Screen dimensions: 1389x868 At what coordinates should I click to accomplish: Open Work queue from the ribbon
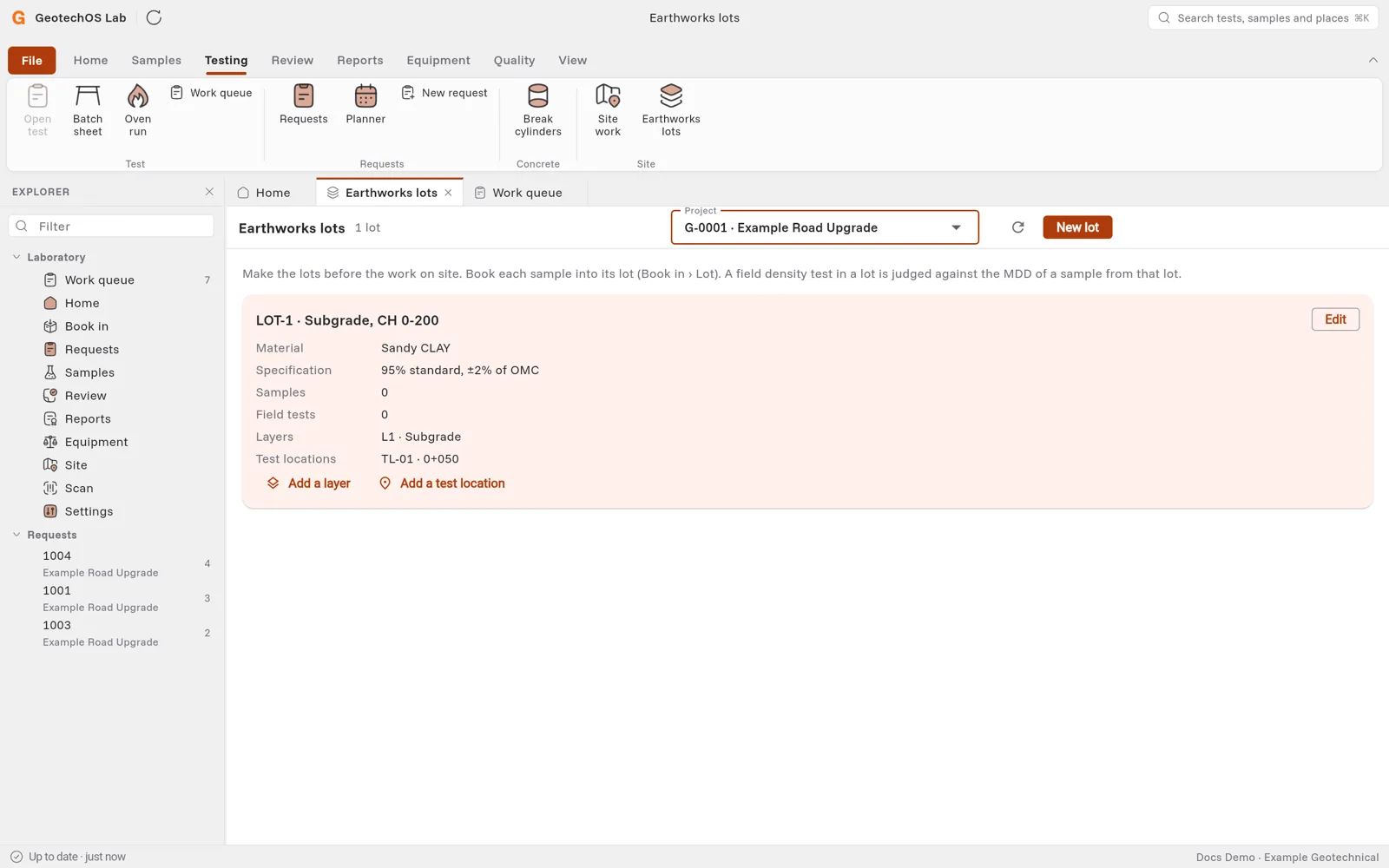211,93
